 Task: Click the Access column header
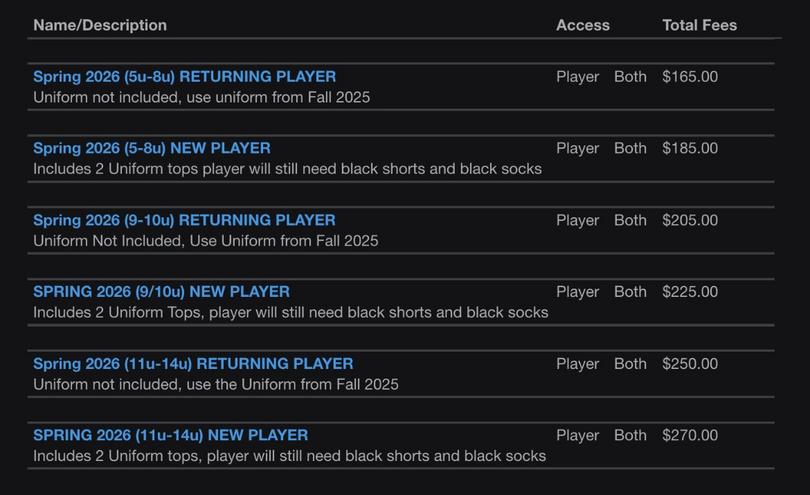click(x=582, y=25)
